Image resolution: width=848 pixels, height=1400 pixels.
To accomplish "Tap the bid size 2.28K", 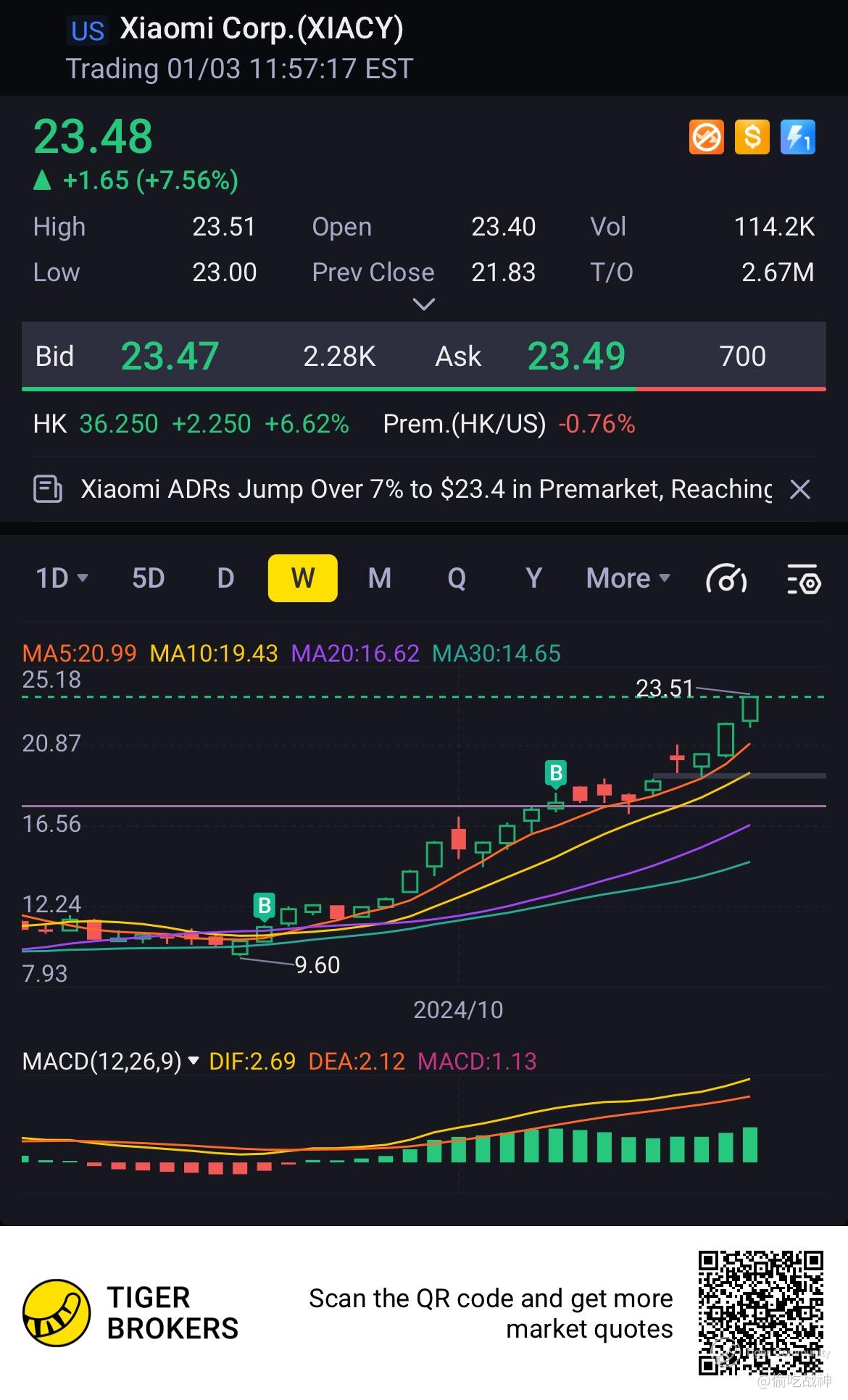I will [x=339, y=357].
